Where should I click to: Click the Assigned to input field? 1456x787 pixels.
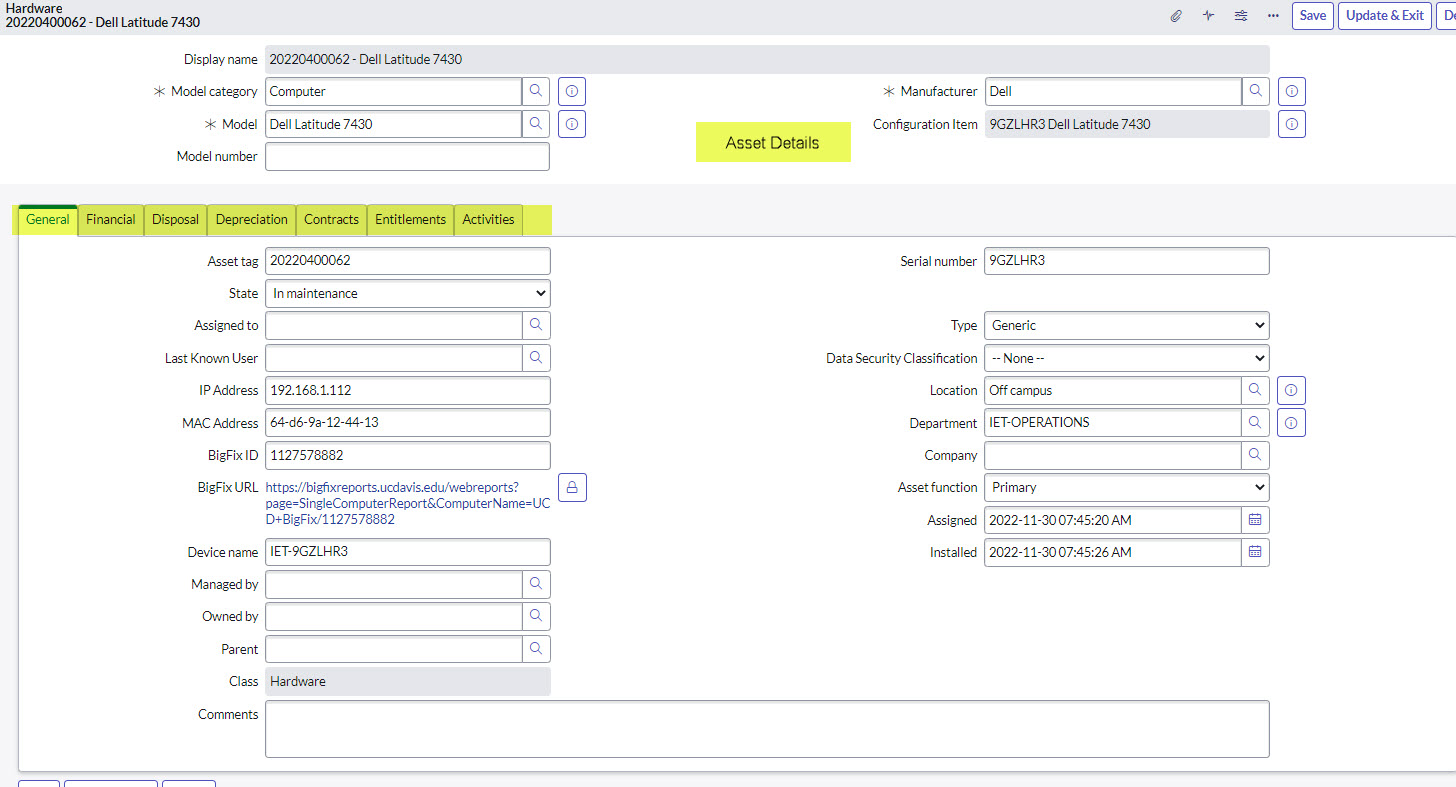click(x=393, y=325)
